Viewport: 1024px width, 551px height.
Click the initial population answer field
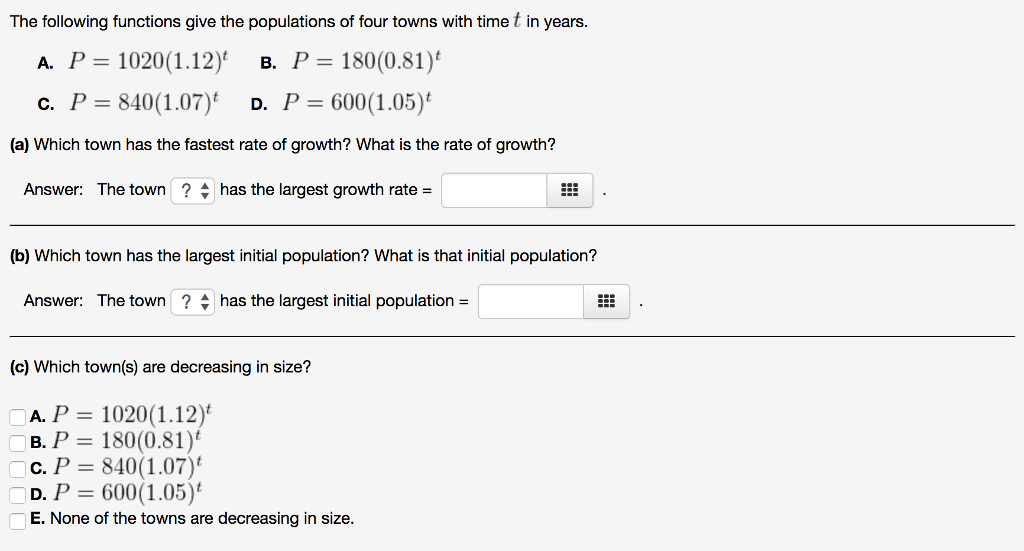(x=530, y=301)
